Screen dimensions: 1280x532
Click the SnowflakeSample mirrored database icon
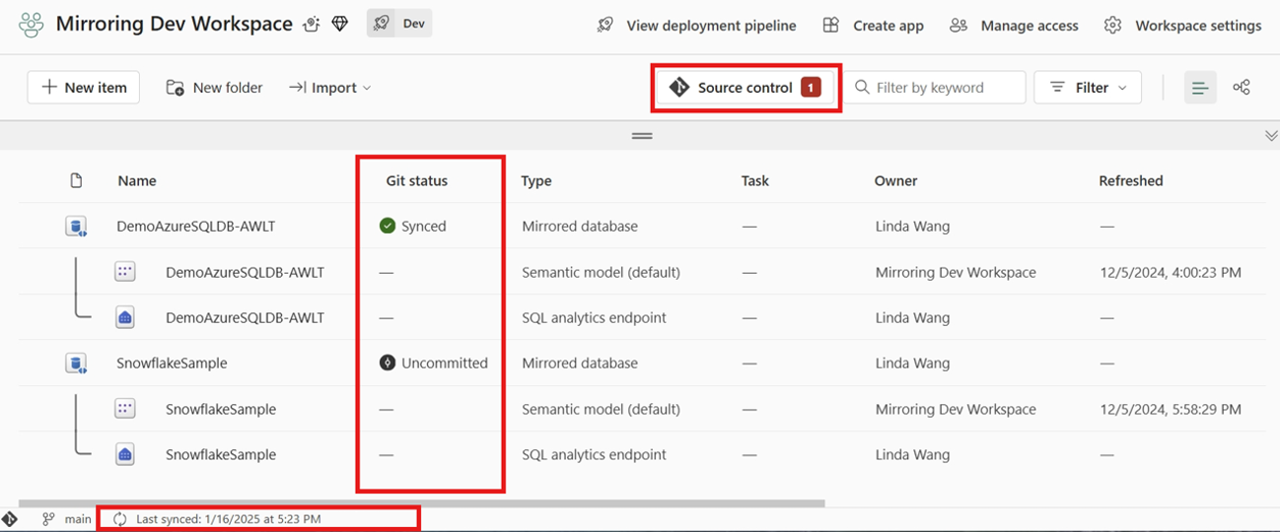point(76,363)
